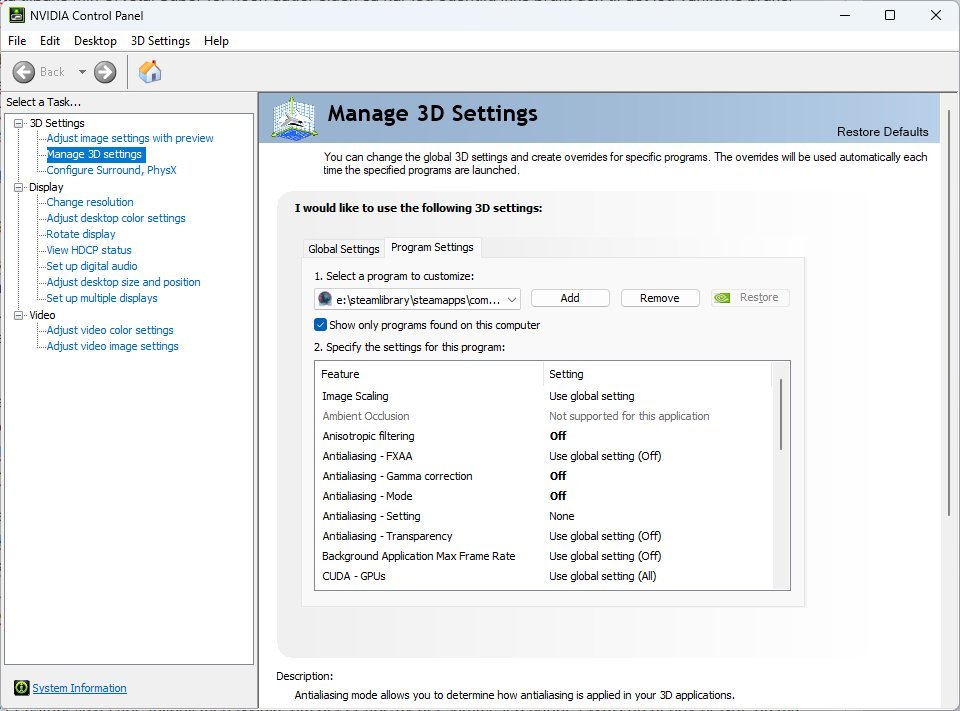Select the Program Settings tab
The height and width of the screenshot is (711, 960).
coord(432,247)
